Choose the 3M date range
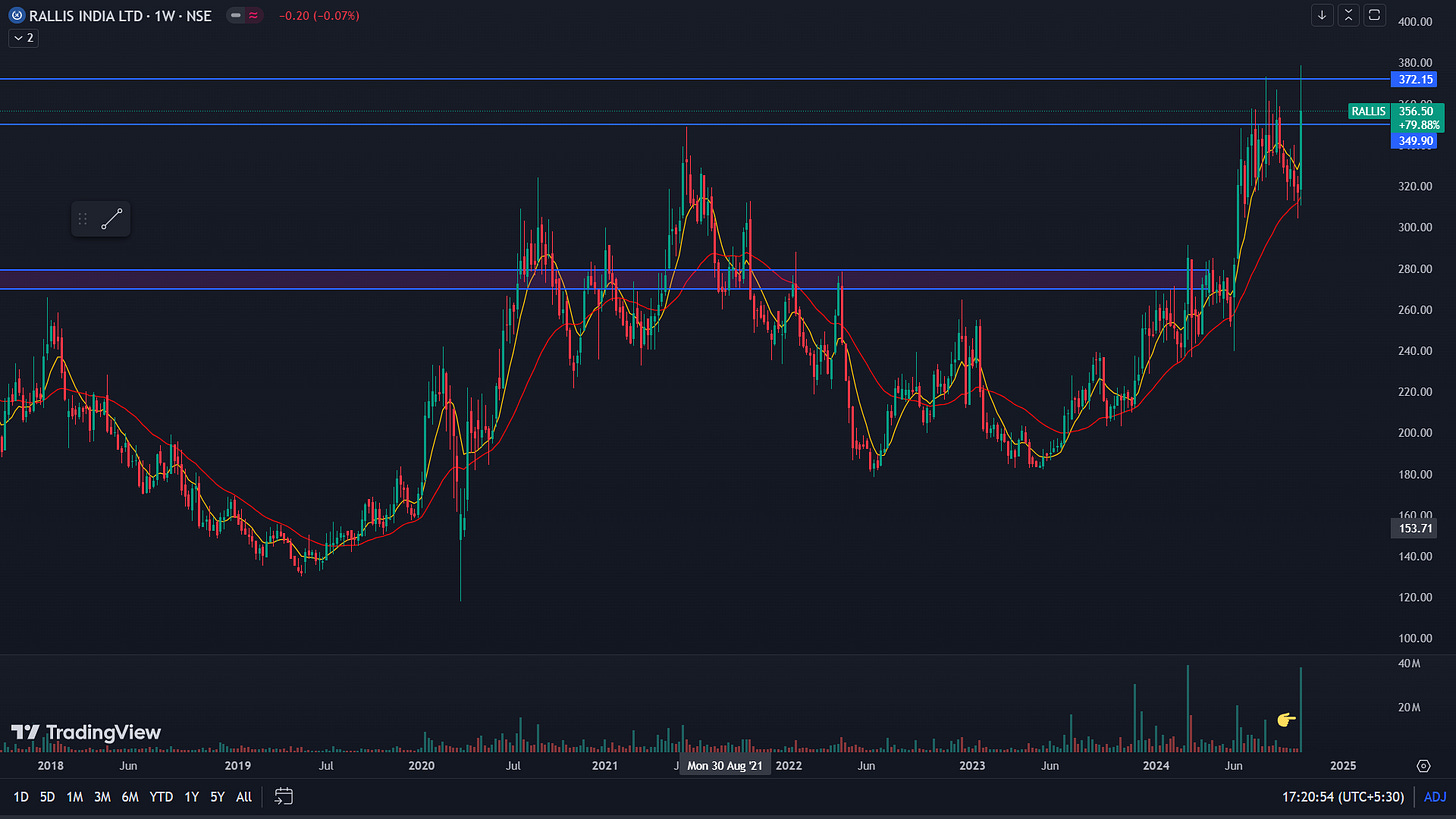 (102, 797)
